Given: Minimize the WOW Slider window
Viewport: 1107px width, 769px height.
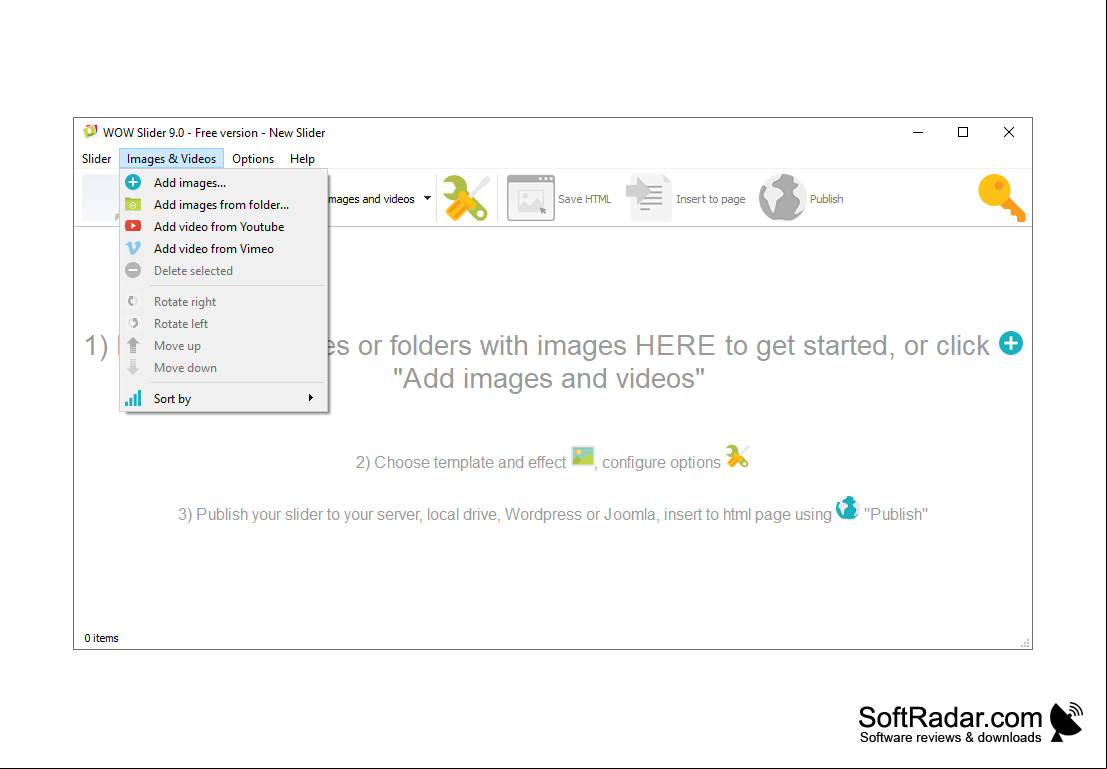Looking at the screenshot, I should coord(918,132).
